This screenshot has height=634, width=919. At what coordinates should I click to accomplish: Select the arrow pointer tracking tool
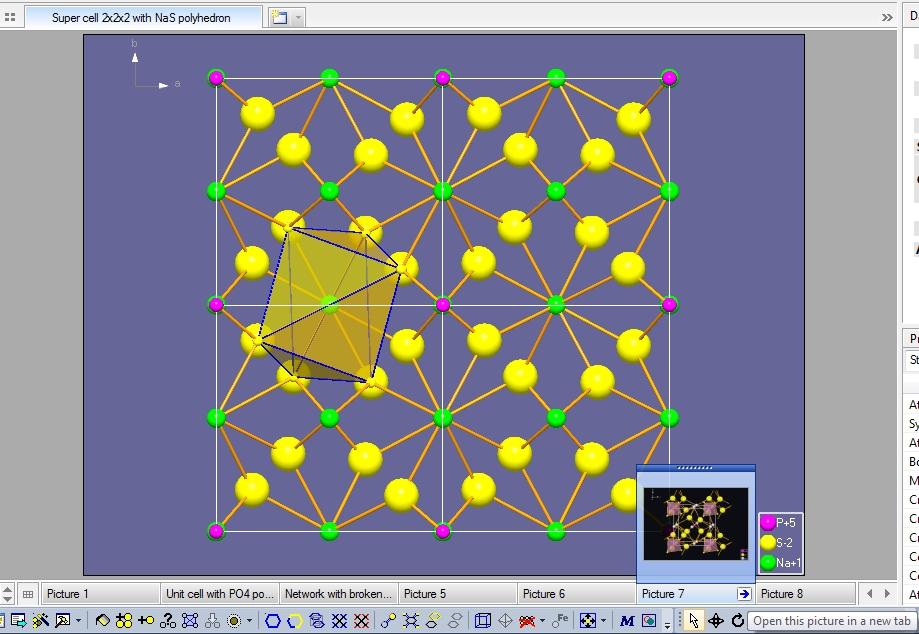(694, 621)
